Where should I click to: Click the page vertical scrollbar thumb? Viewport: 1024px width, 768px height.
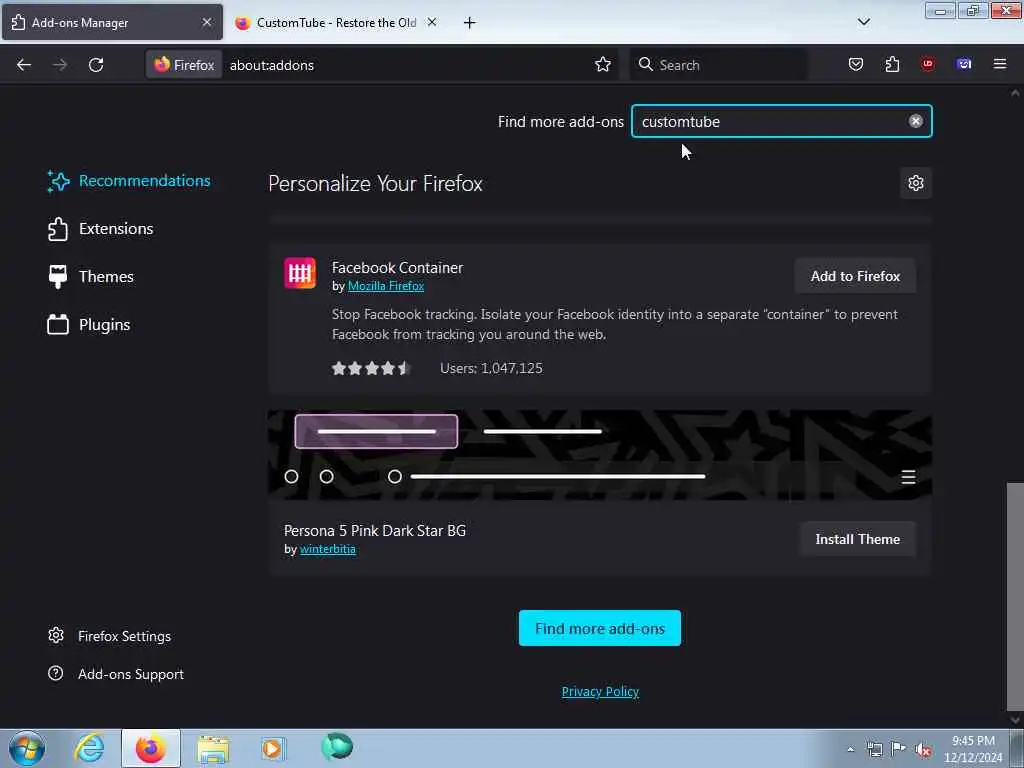tap(1015, 597)
